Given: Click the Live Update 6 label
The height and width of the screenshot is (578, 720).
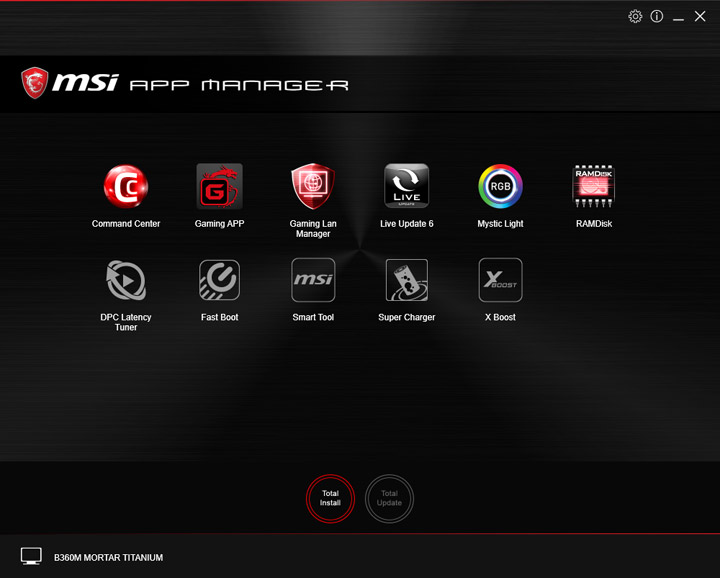Looking at the screenshot, I should point(407,224).
